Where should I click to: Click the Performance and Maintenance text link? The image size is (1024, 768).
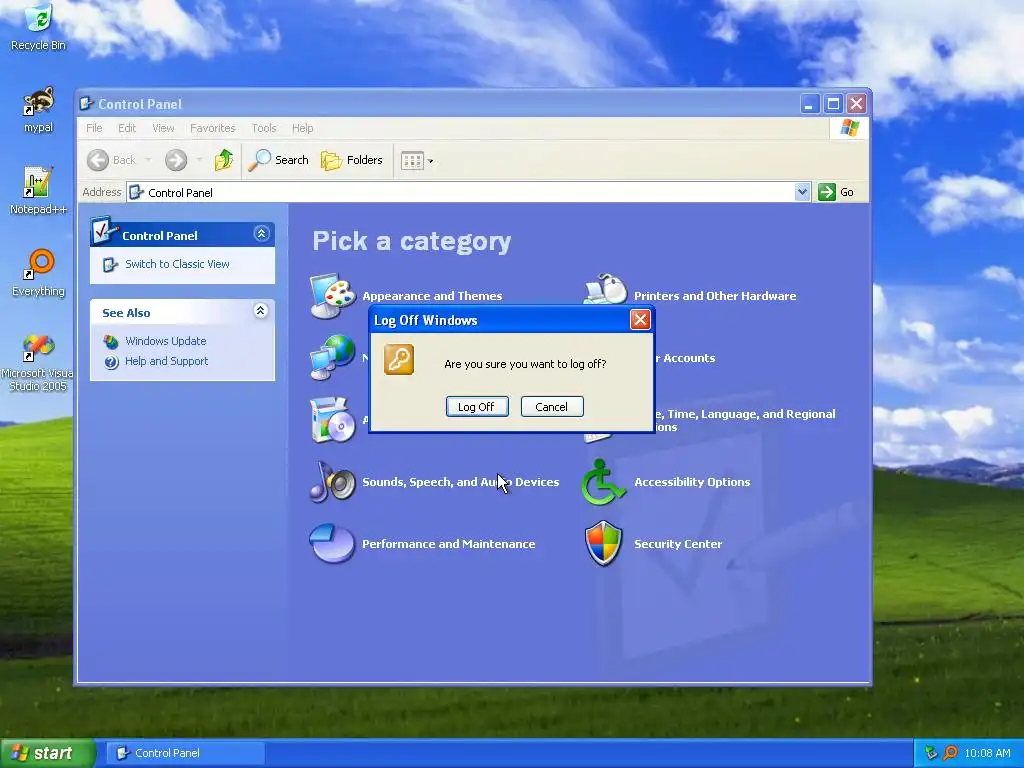tap(449, 544)
